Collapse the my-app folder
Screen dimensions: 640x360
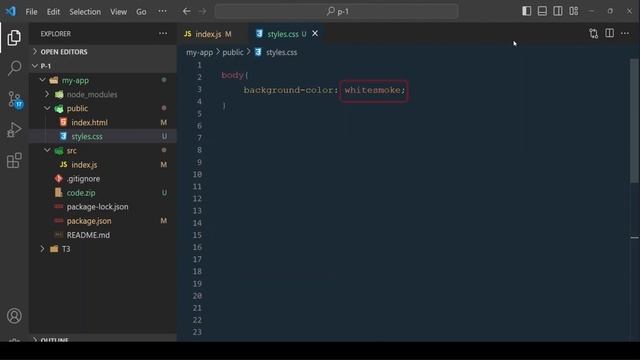pos(103,80)
